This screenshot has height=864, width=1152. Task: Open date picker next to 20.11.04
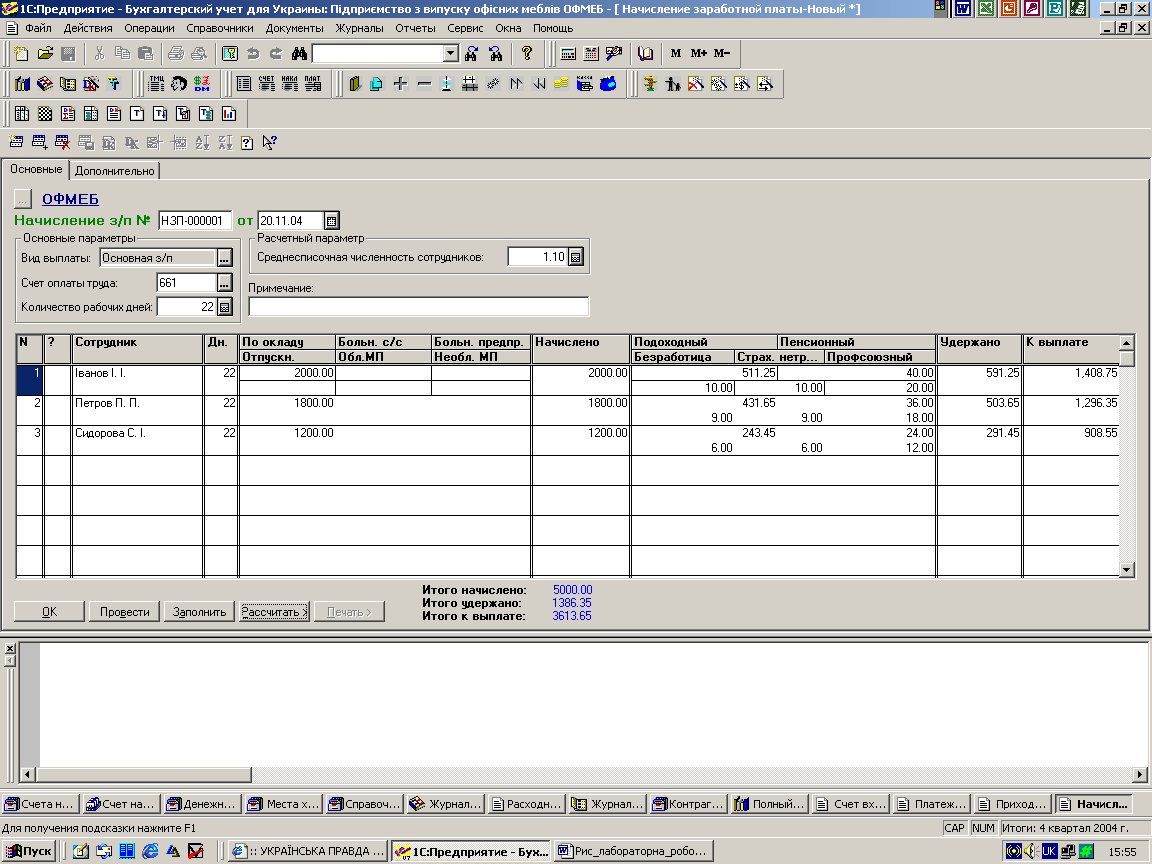[331, 220]
